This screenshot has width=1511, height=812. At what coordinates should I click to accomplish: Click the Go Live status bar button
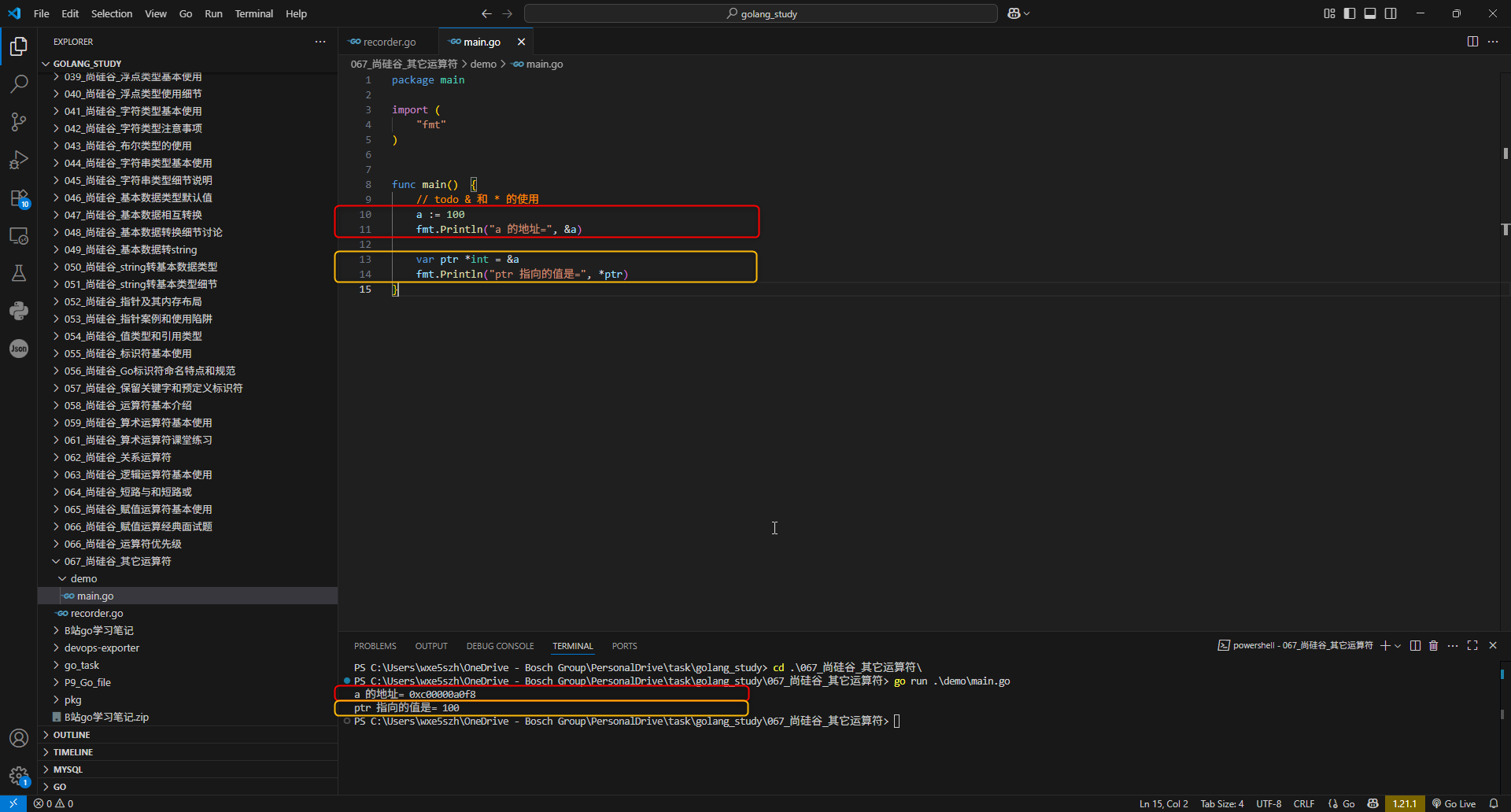click(x=1454, y=803)
